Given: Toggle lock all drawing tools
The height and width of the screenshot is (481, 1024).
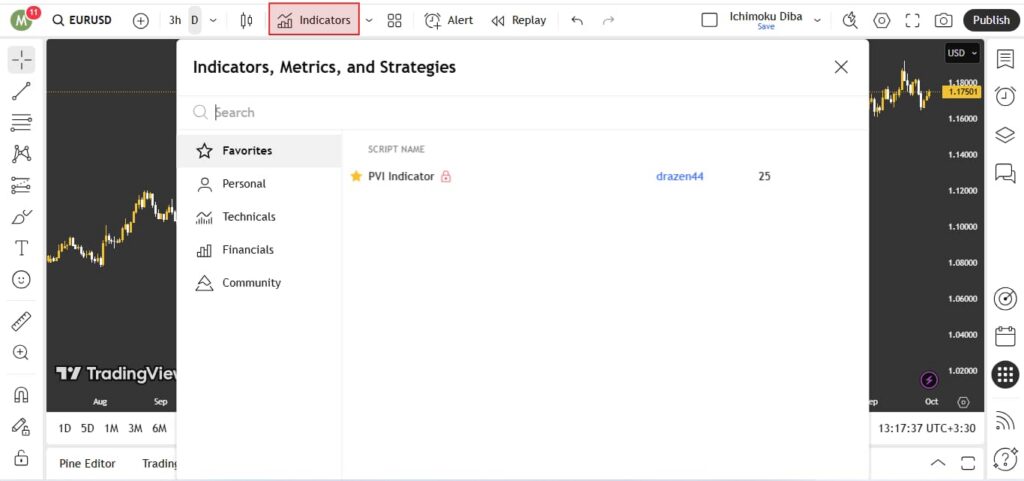Looking at the screenshot, I should pyautogui.click(x=21, y=458).
